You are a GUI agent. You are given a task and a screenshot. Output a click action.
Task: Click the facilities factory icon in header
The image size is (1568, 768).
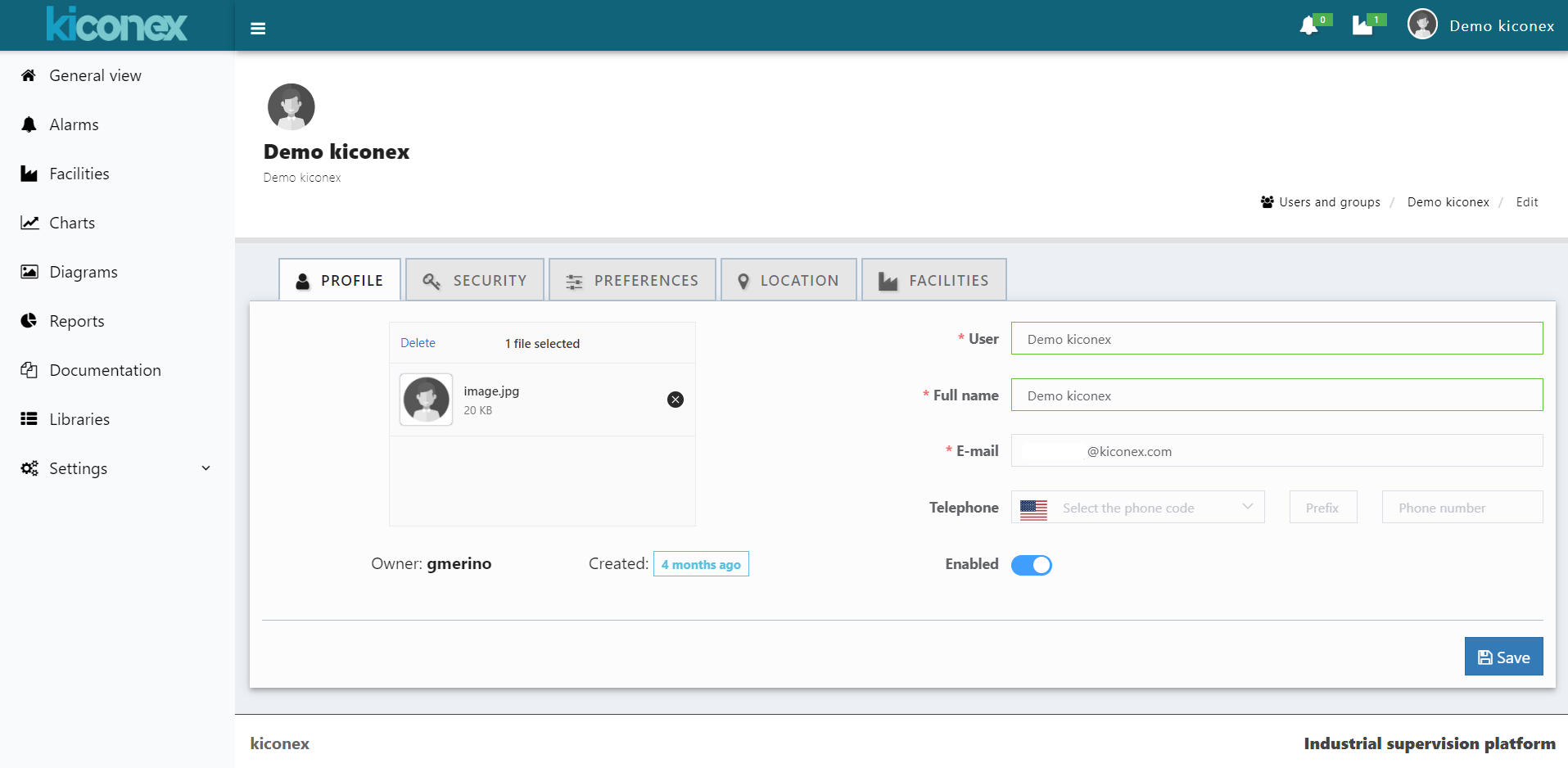(1362, 26)
